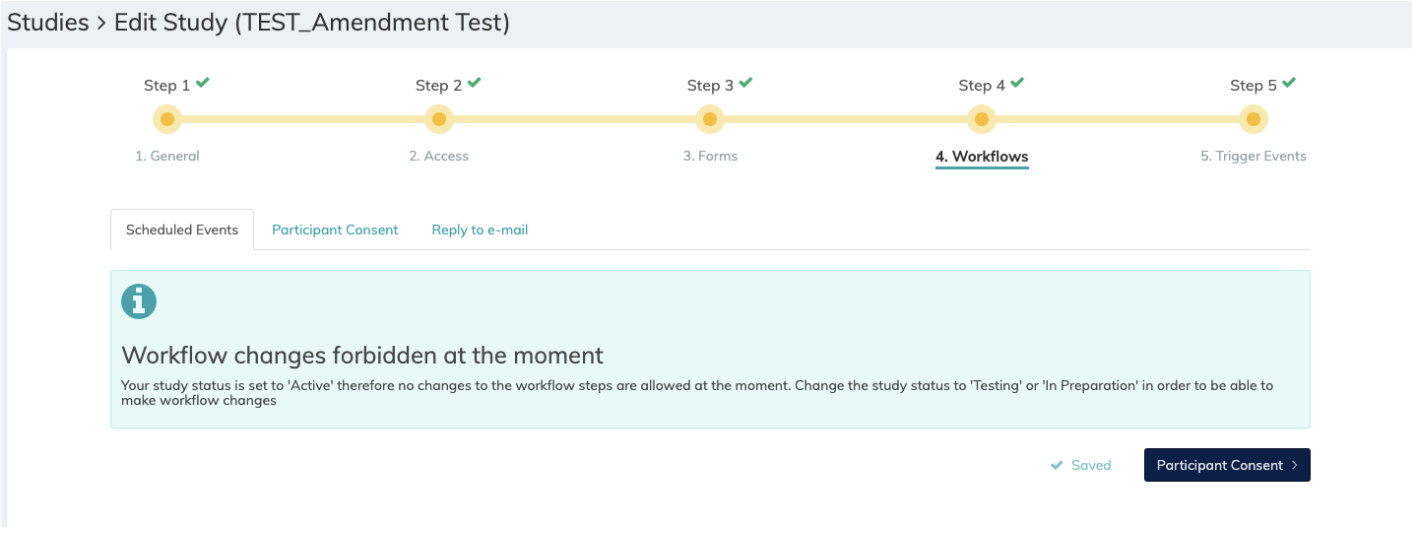Jump to 5. Trigger Events step
This screenshot has height=544, width=1412.
[x=1253, y=156]
